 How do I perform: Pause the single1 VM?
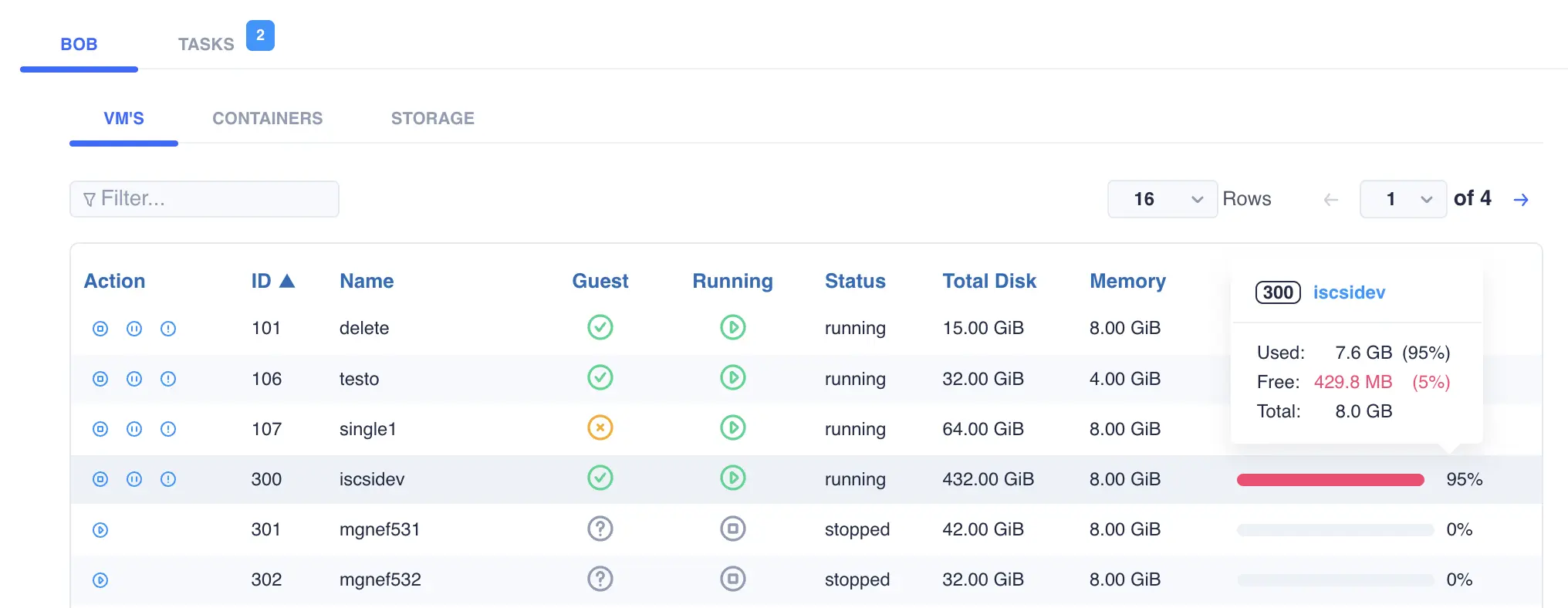(134, 429)
